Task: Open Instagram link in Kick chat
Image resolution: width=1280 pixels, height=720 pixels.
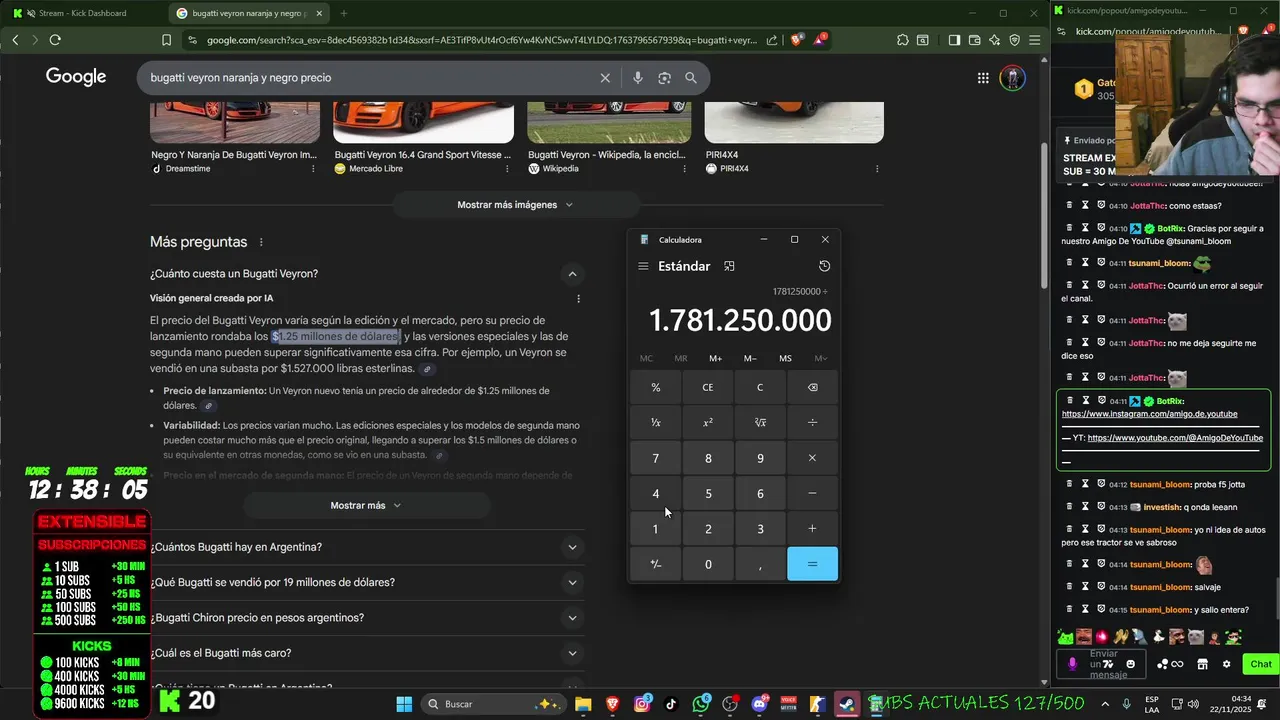Action: coord(1149,414)
